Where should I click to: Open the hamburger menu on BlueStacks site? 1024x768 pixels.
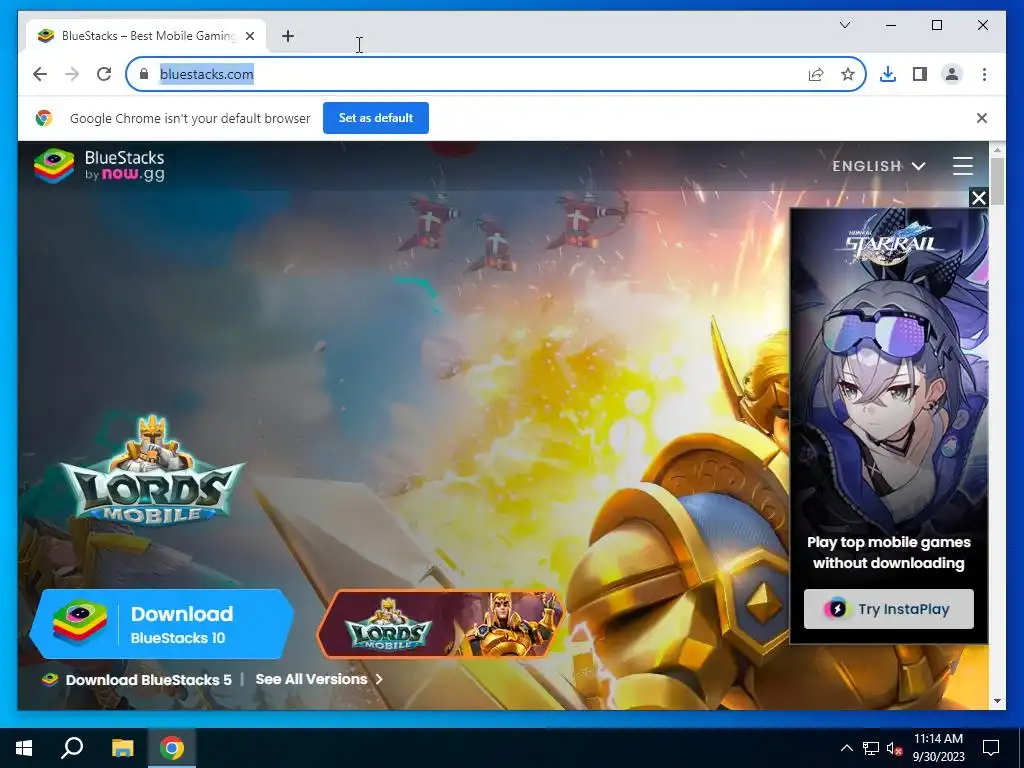coord(963,166)
